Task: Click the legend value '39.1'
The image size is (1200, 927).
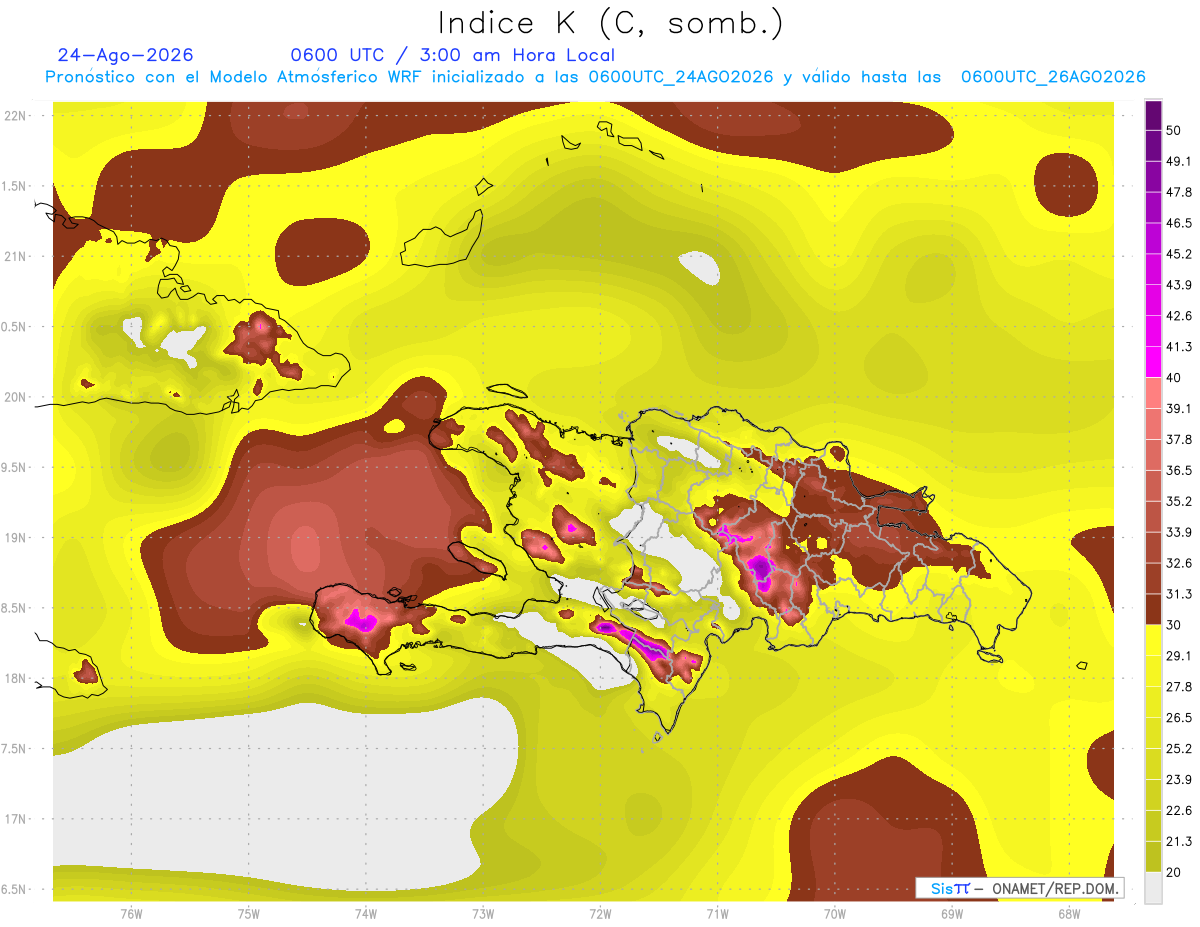Action: point(1179,409)
